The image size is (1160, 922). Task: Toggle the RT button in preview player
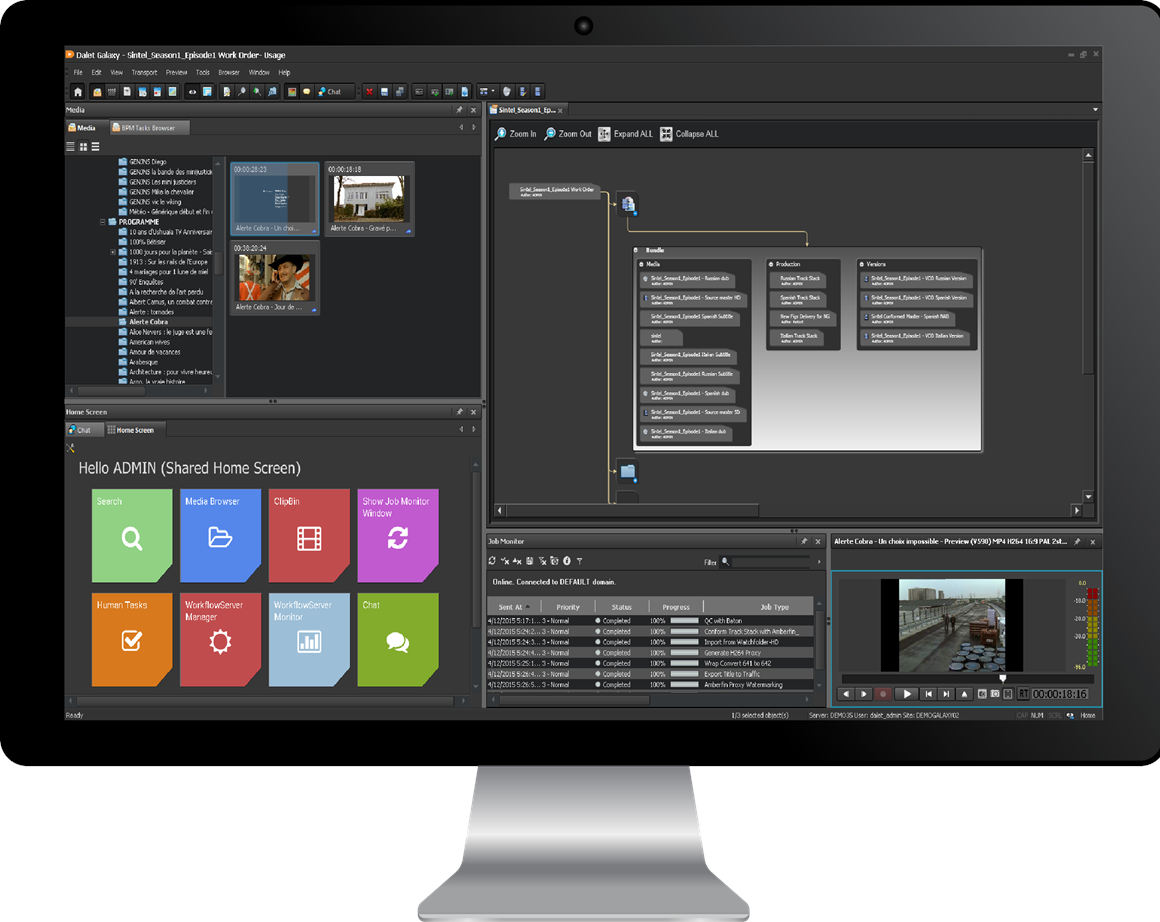point(1022,693)
